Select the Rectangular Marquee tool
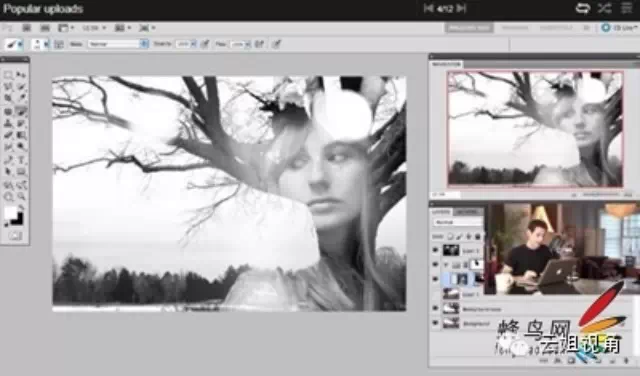The height and width of the screenshot is (376, 640). 8,75
